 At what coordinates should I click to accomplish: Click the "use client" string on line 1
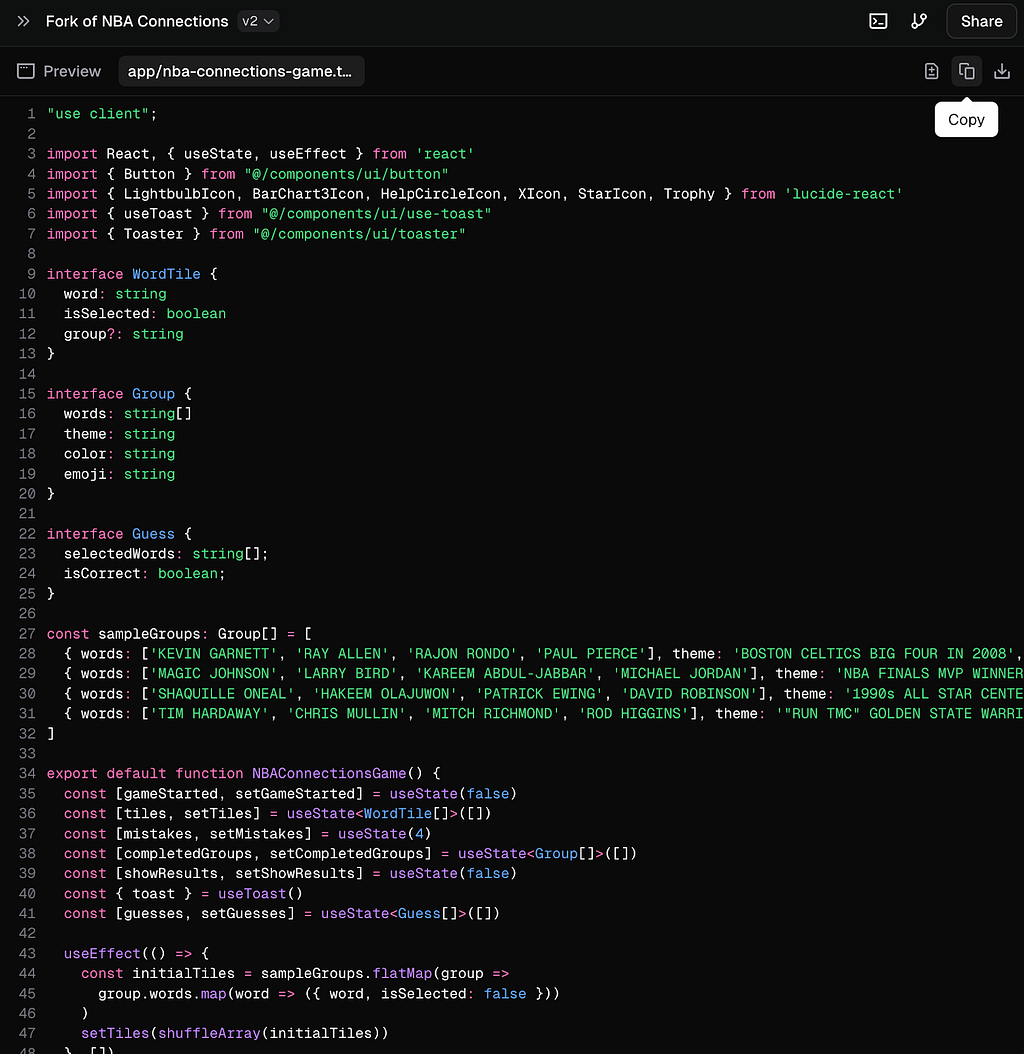[x=98, y=114]
